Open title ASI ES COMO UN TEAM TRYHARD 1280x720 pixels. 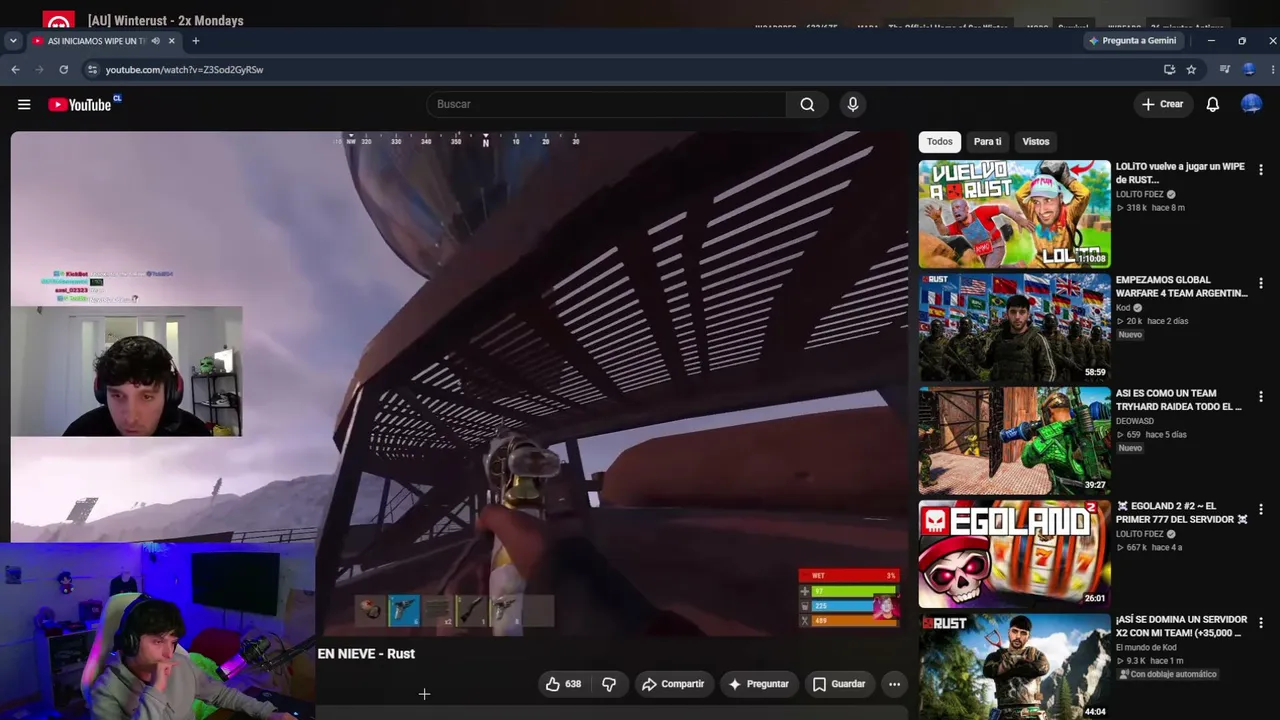tap(1179, 400)
